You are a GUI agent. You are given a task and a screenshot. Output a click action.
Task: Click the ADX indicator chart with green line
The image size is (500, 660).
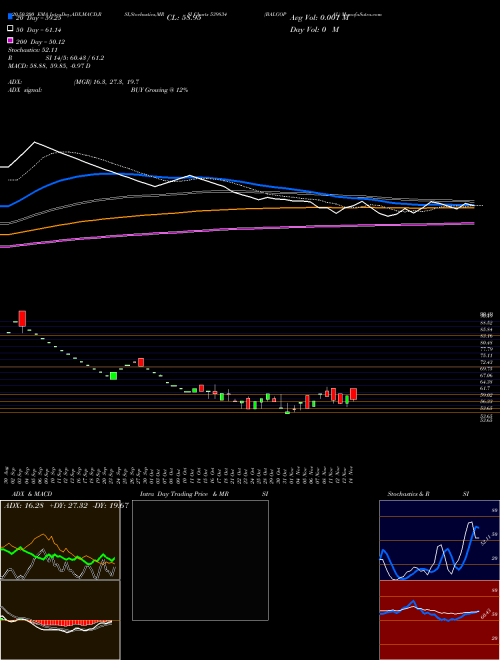point(60,540)
